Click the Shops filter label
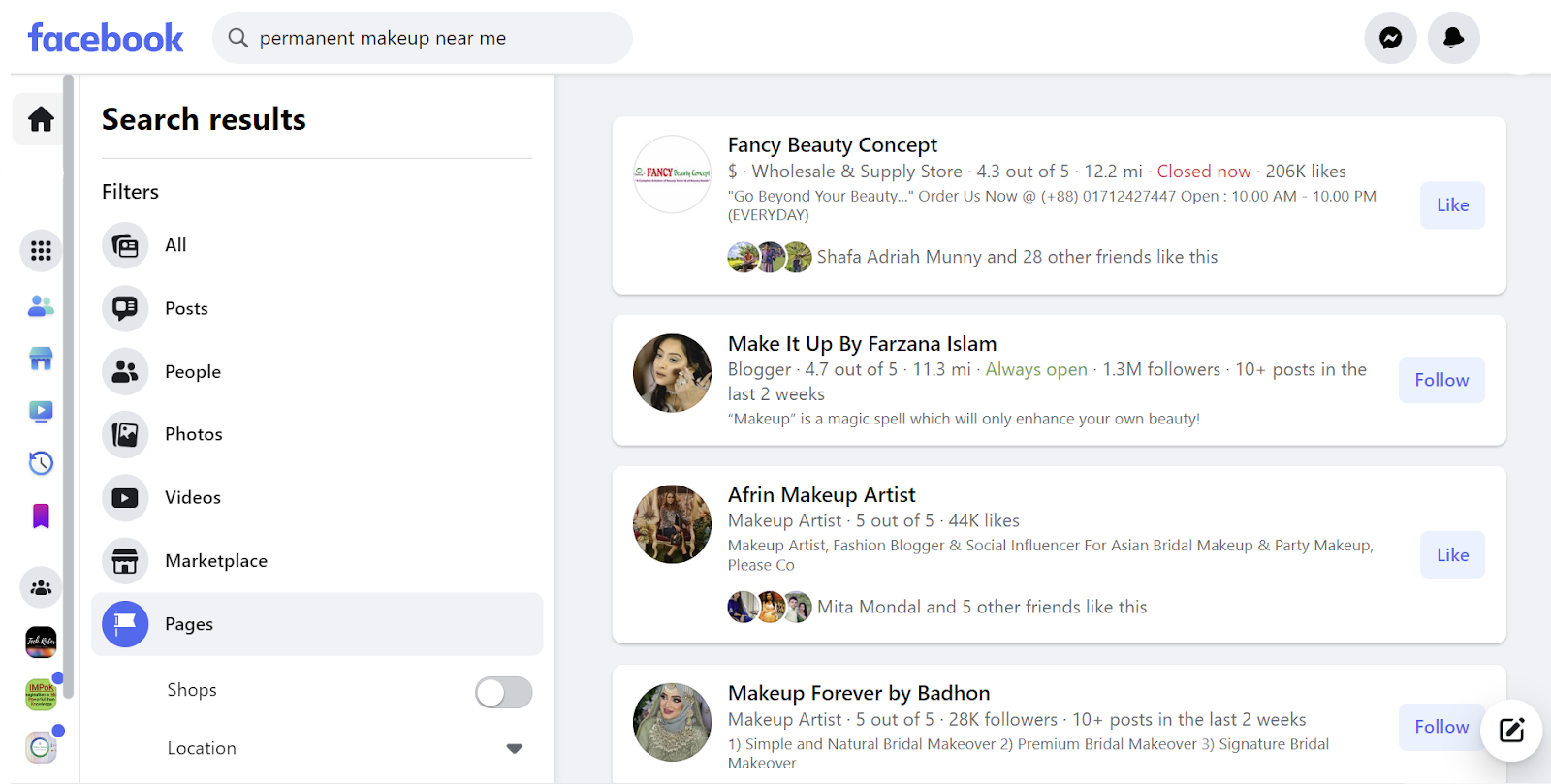Image resolution: width=1551 pixels, height=784 pixels. tap(192, 690)
